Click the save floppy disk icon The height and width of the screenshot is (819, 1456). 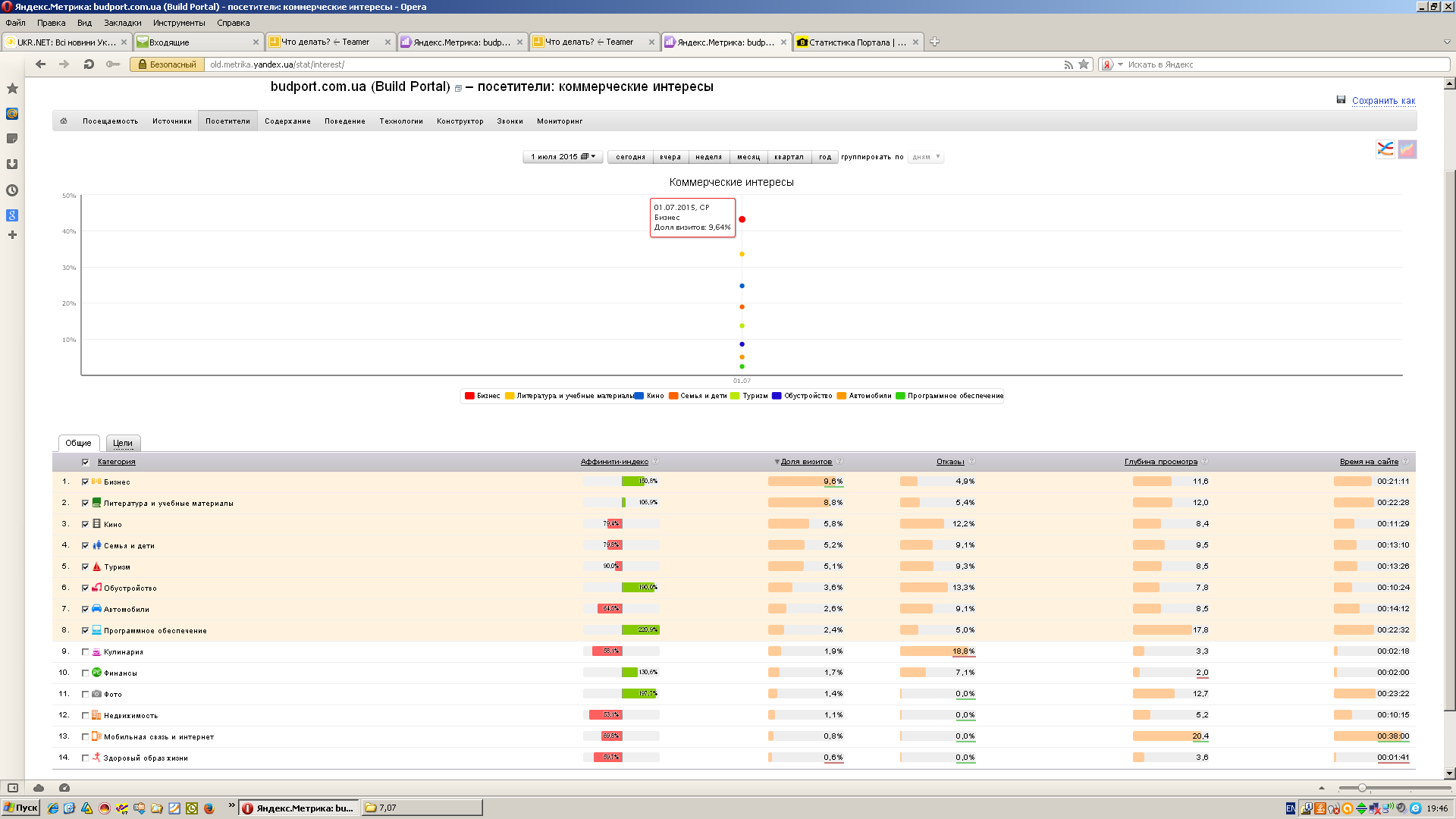1341,100
